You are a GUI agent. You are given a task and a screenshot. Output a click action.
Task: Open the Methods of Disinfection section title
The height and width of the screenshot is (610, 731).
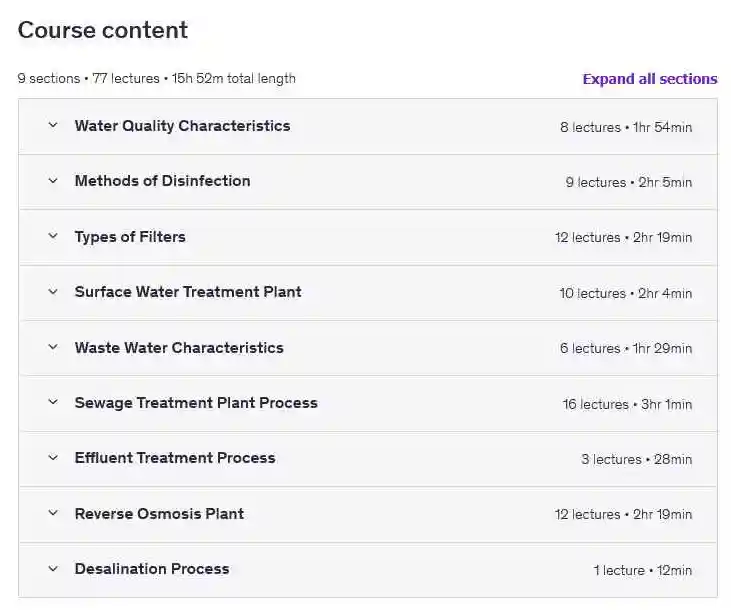[x=162, y=181]
